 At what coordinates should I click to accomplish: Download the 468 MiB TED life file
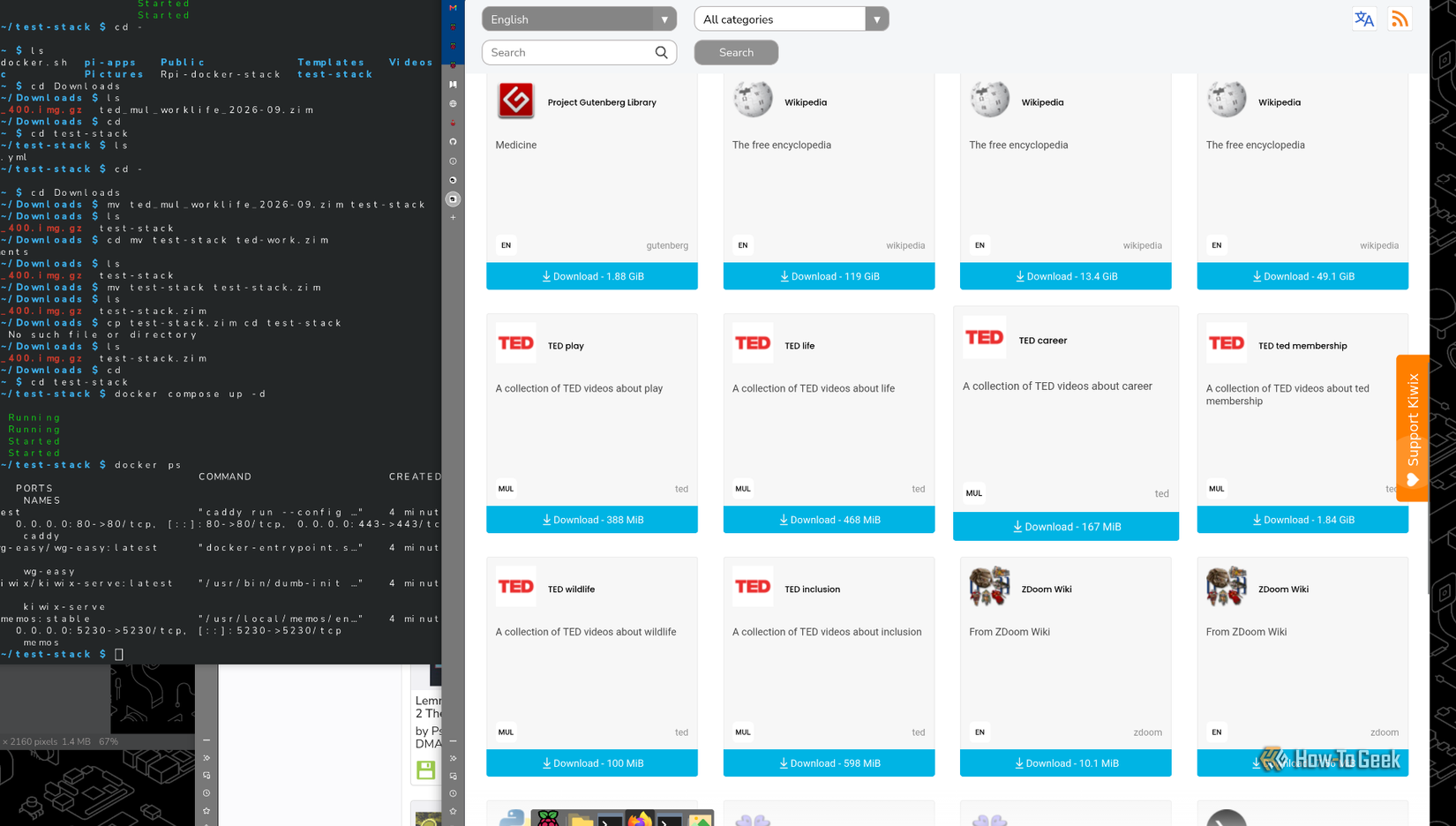coord(829,520)
